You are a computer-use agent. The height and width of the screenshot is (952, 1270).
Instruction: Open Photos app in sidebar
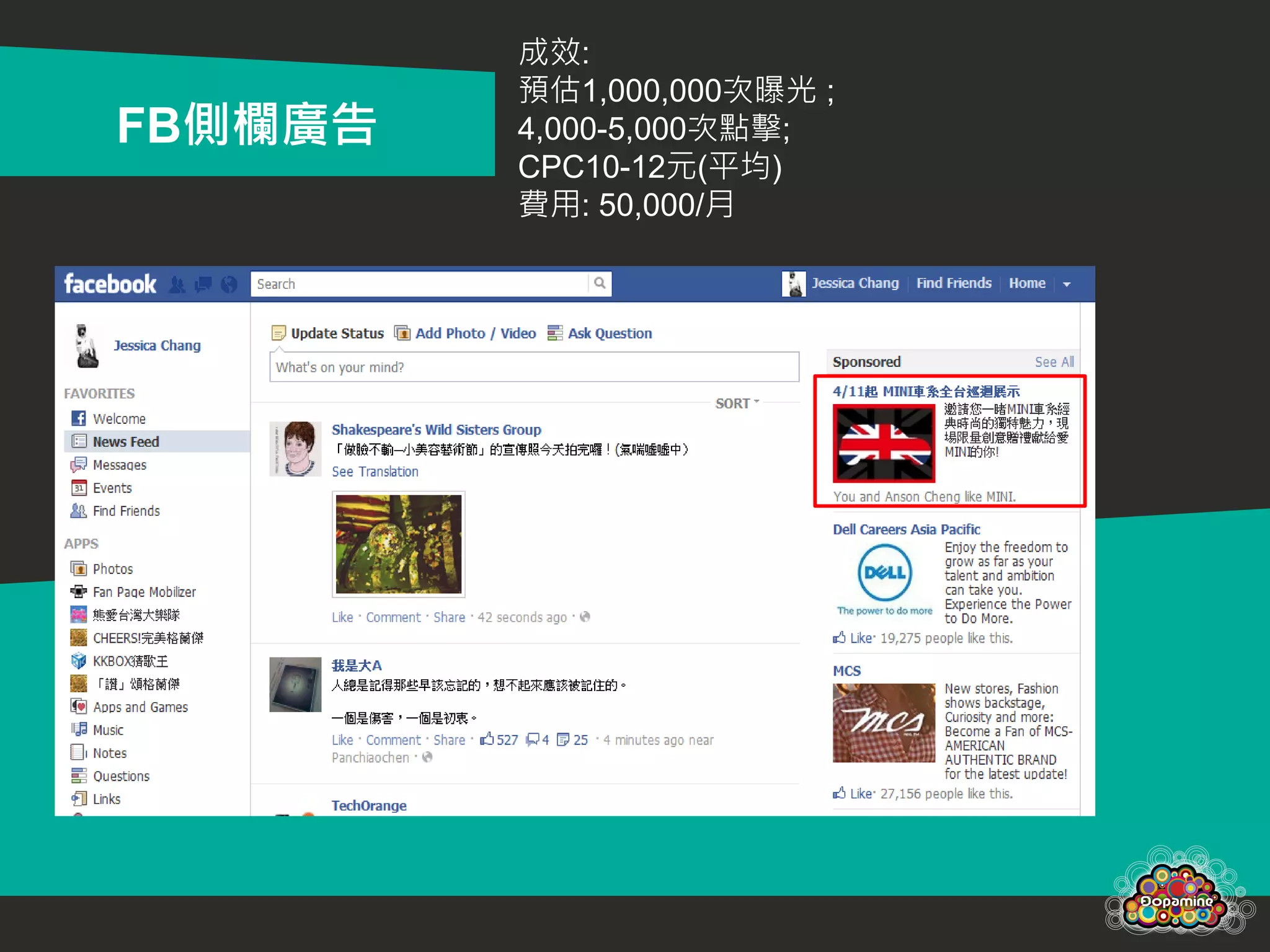click(x=102, y=568)
